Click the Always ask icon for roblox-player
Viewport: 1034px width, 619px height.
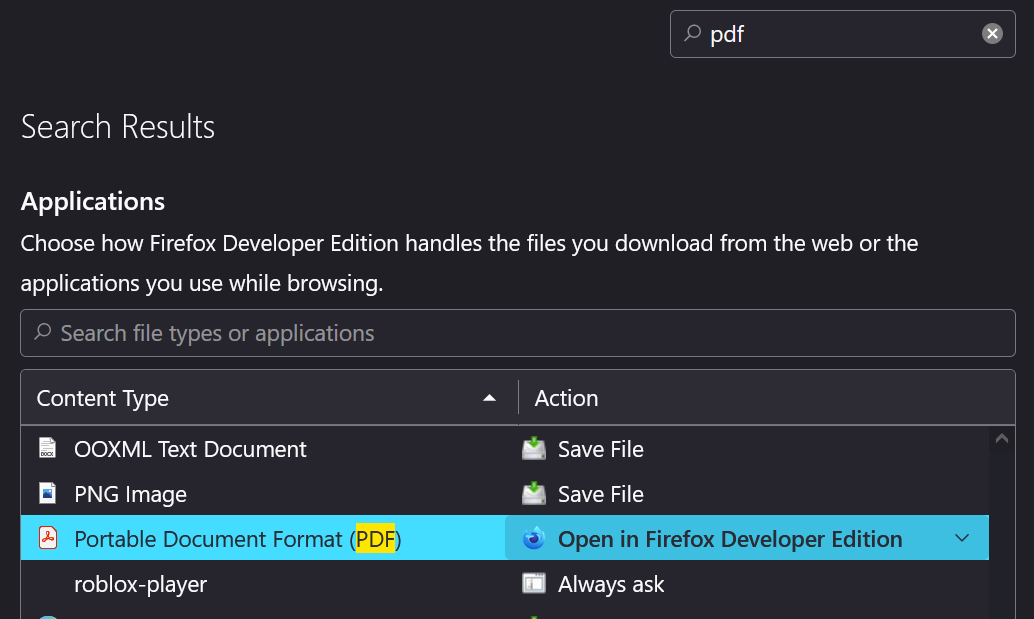pyautogui.click(x=533, y=584)
